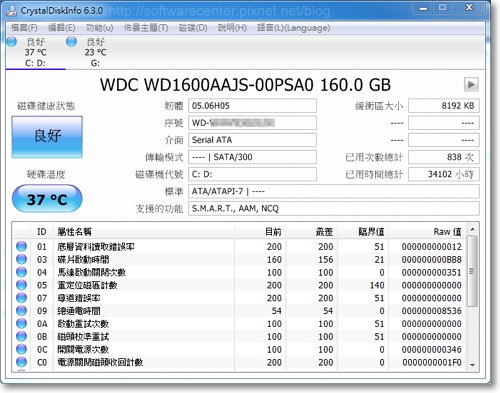The width and height of the screenshot is (500, 393).
Task: Click the Raw 值 column header
Action: (428, 232)
